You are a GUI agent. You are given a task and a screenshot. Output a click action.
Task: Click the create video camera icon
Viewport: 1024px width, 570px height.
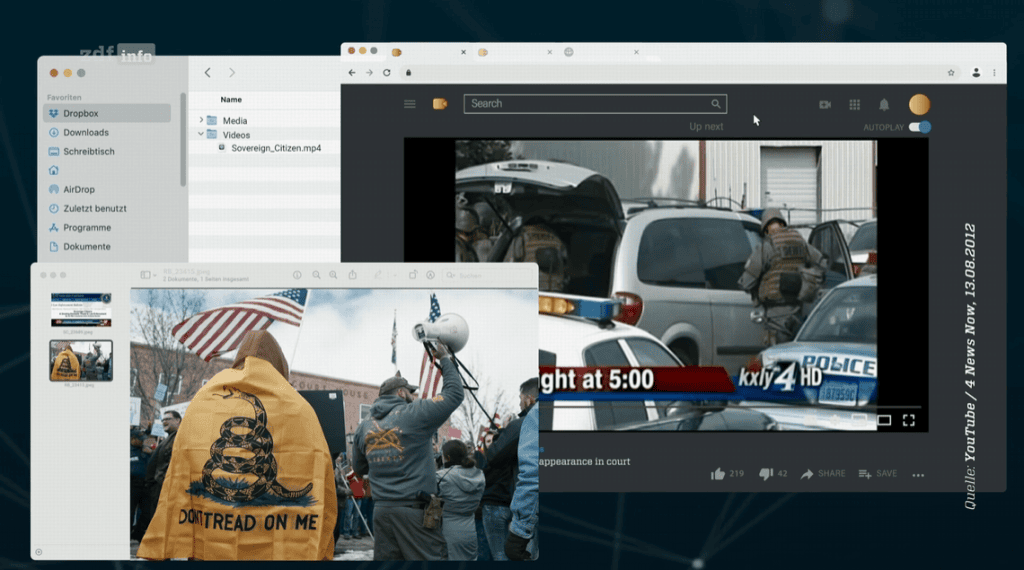[x=825, y=104]
